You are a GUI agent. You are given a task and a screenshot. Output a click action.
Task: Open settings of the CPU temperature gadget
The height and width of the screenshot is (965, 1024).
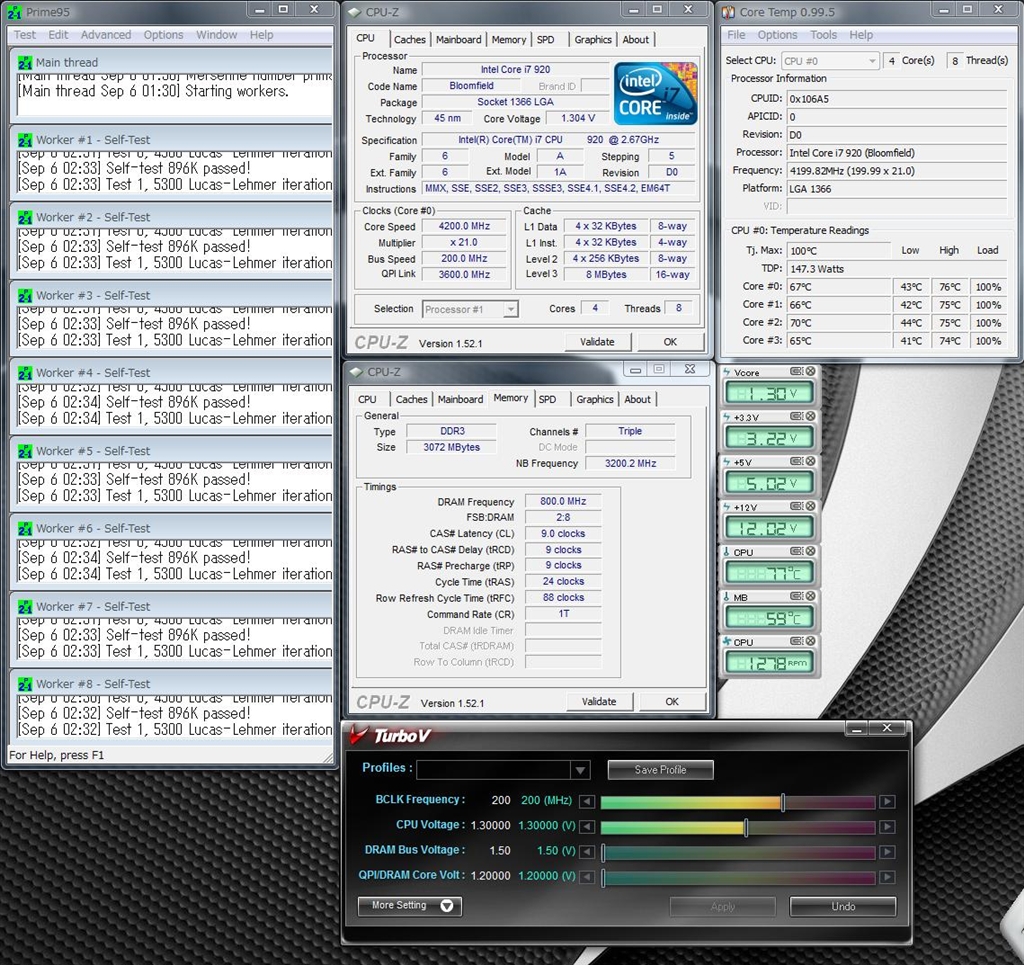tap(796, 552)
